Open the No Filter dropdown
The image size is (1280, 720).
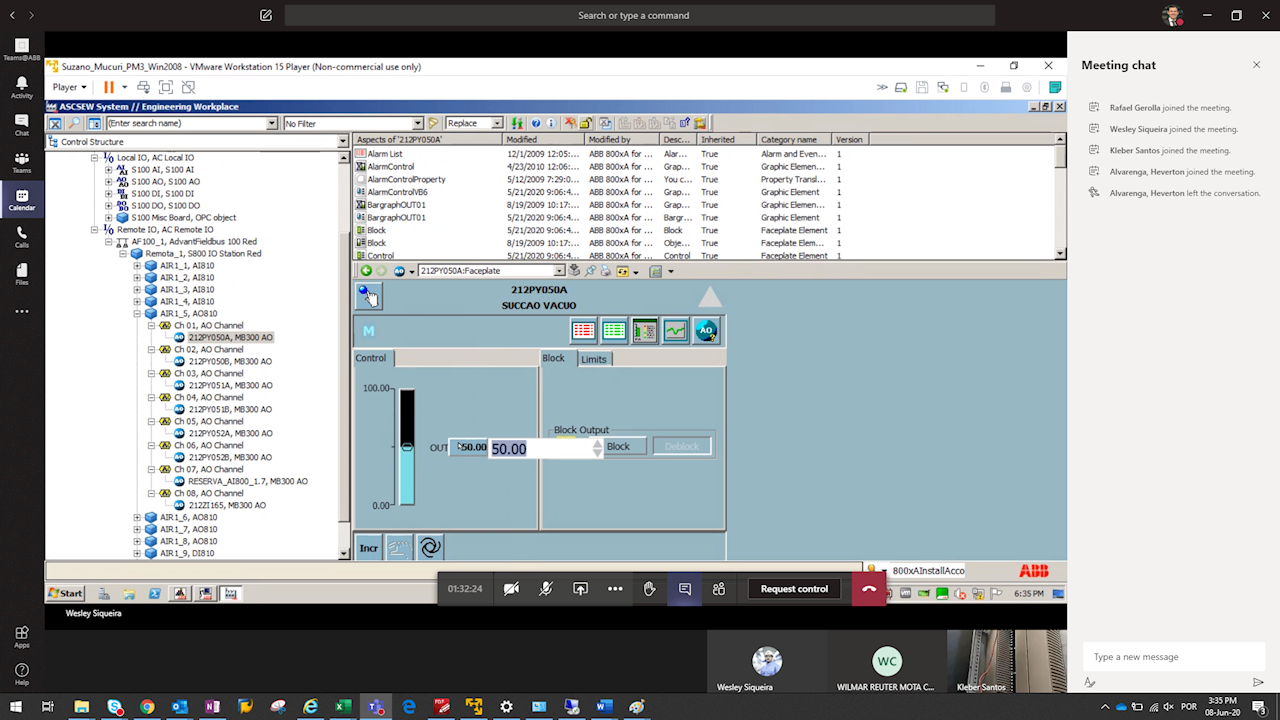[419, 124]
